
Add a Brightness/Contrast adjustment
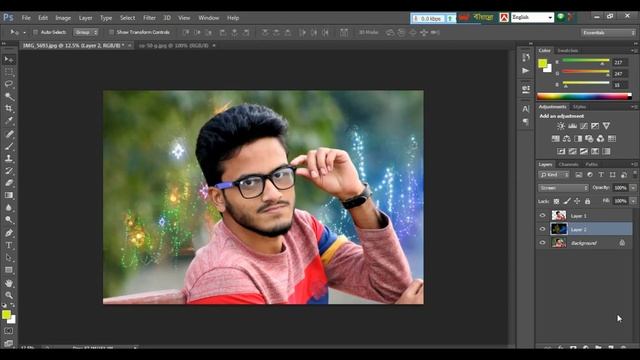tap(561, 126)
